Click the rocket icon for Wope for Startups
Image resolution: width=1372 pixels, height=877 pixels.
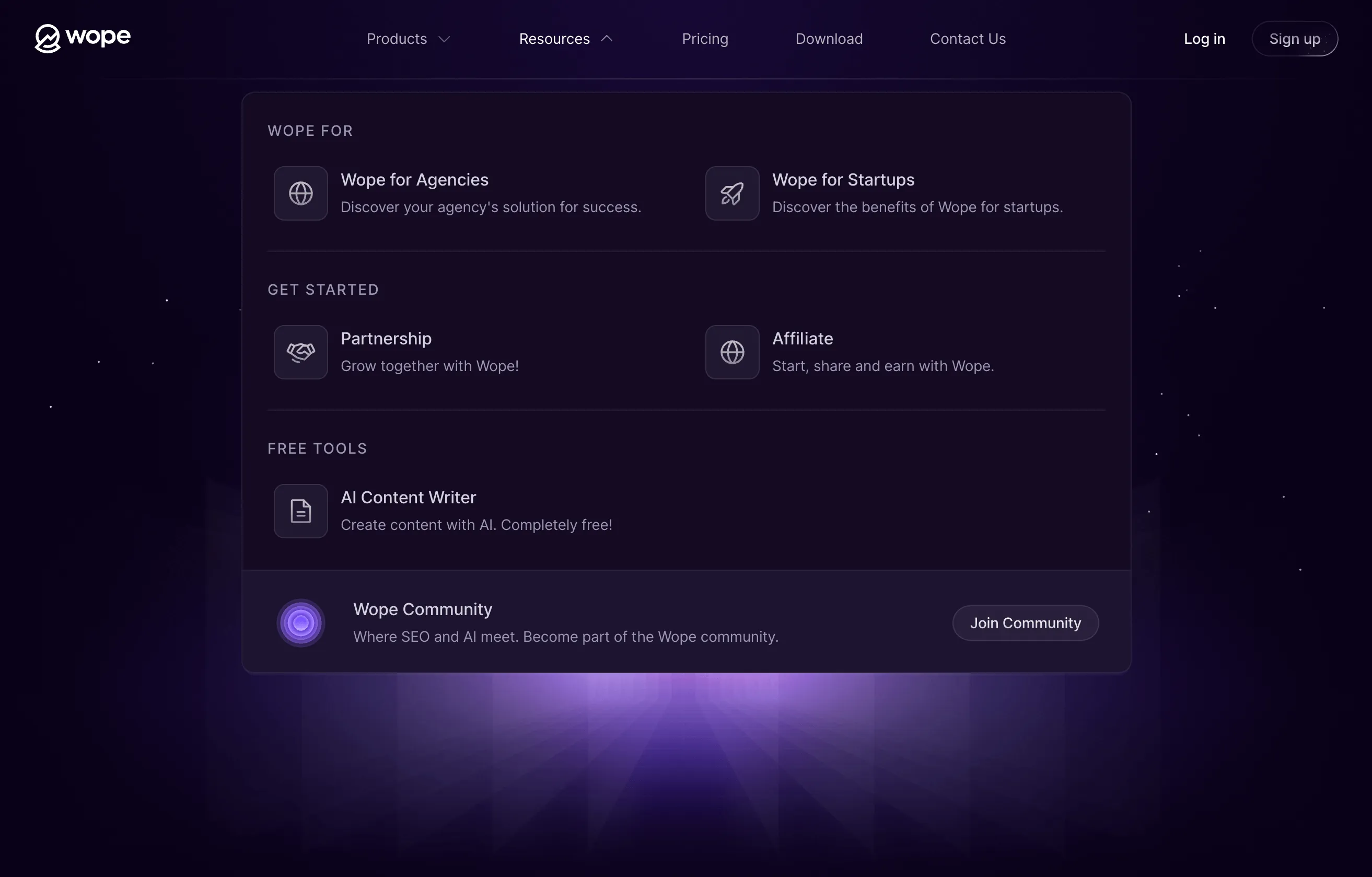click(x=731, y=193)
